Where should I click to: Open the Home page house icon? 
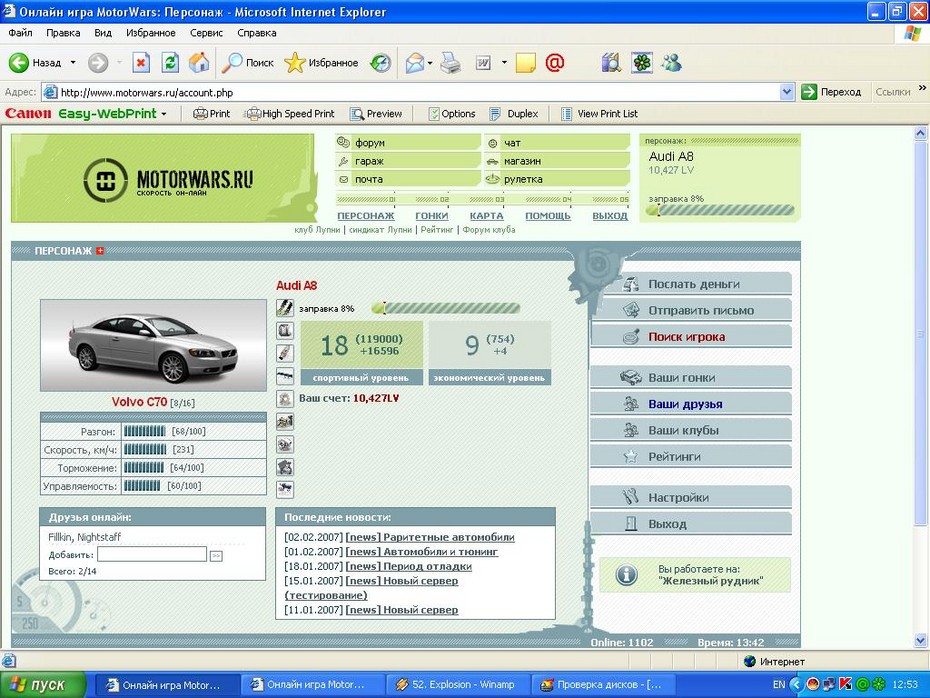click(x=199, y=62)
